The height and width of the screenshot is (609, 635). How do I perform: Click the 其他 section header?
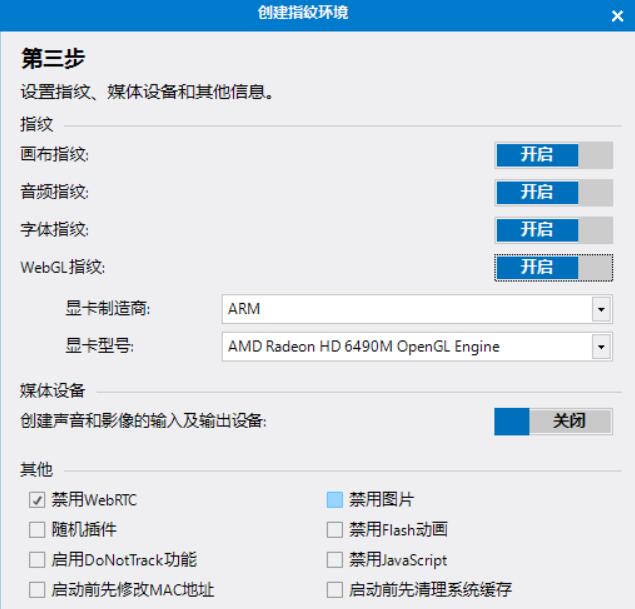pos(36,470)
